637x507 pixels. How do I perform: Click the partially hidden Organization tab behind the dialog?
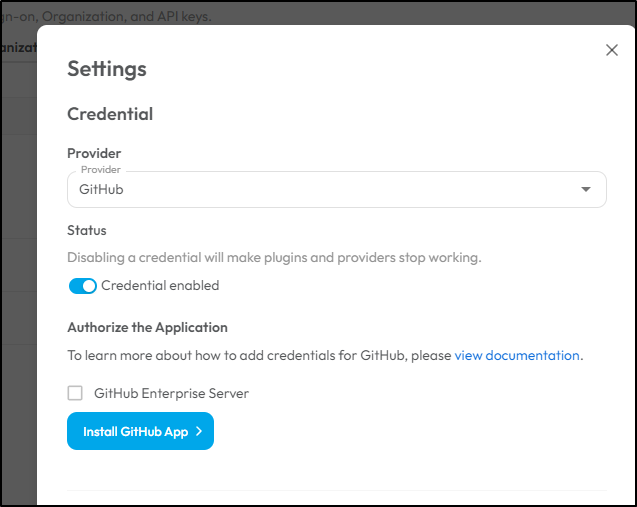tap(18, 48)
